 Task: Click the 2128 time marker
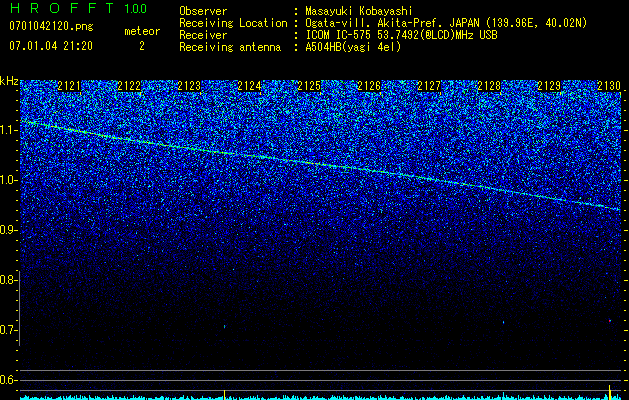(489, 86)
